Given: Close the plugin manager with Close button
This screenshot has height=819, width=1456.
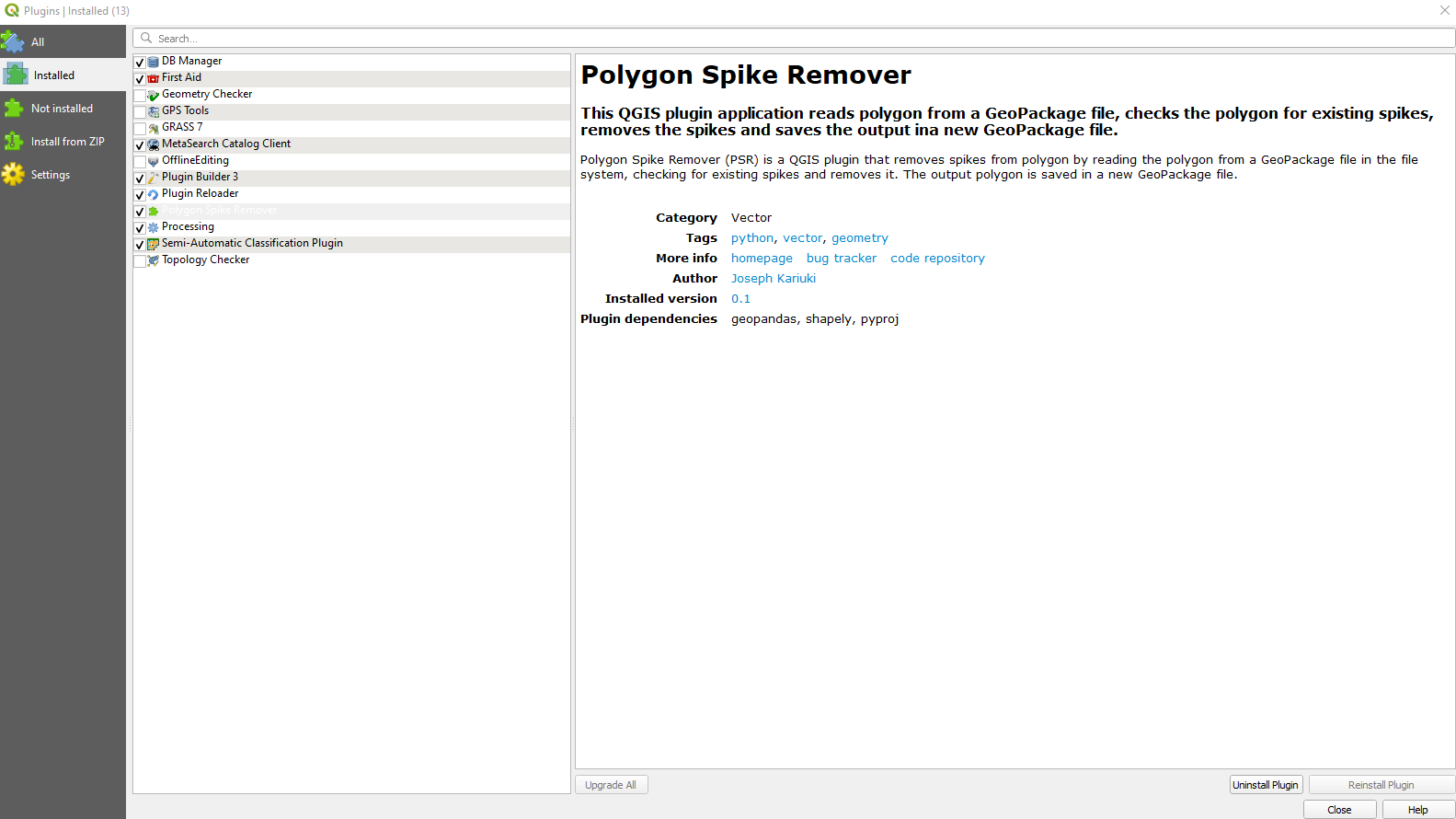Looking at the screenshot, I should coord(1339,810).
